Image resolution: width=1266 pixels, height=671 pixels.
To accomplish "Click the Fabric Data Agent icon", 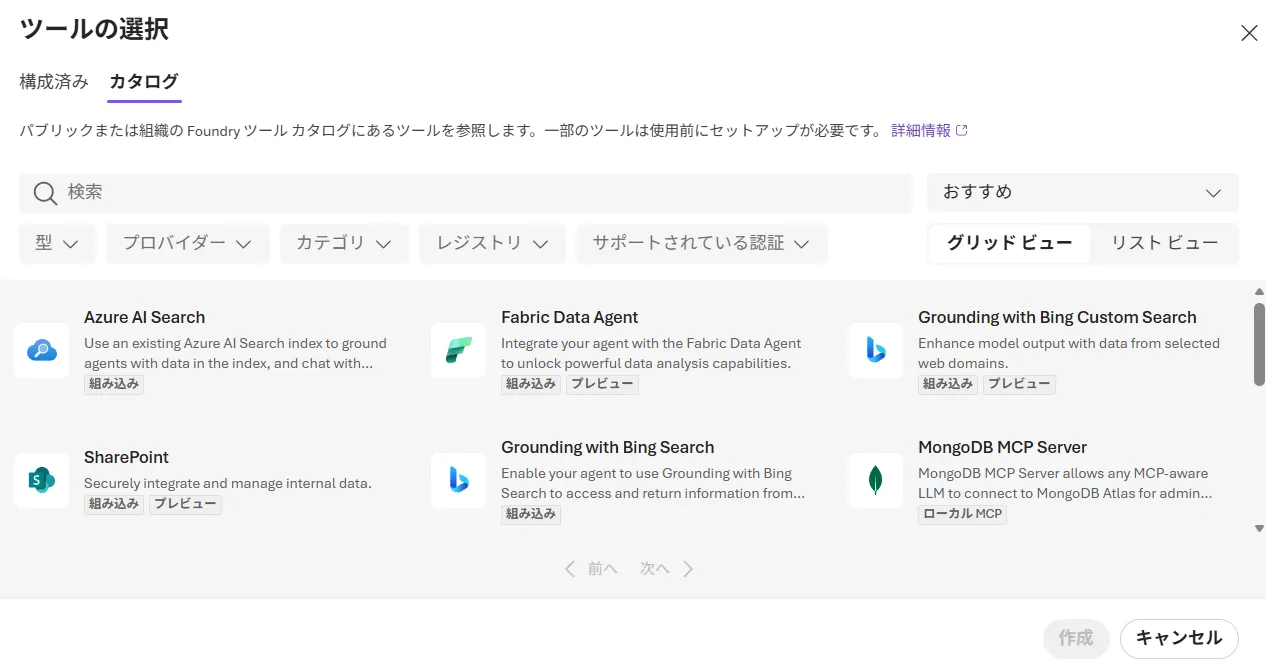I will click(x=459, y=350).
